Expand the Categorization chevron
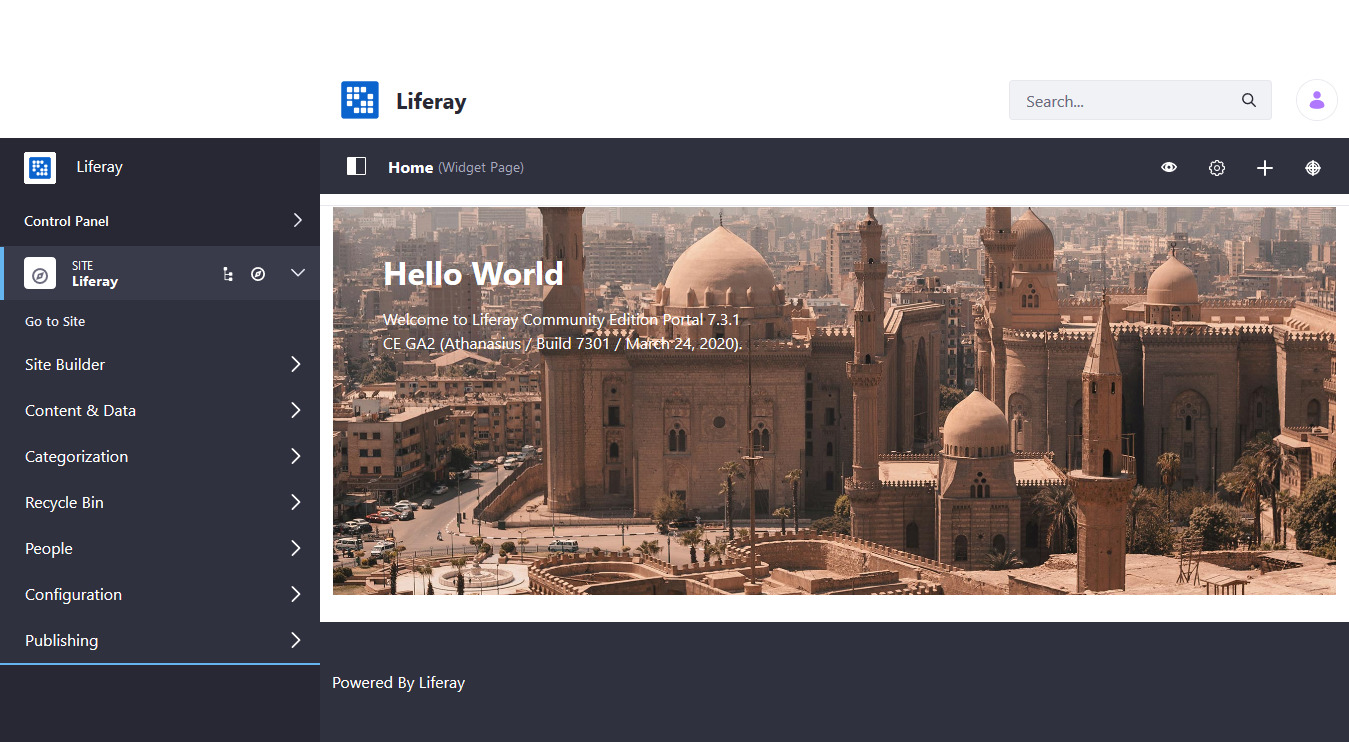The width and height of the screenshot is (1349, 742). click(296, 456)
